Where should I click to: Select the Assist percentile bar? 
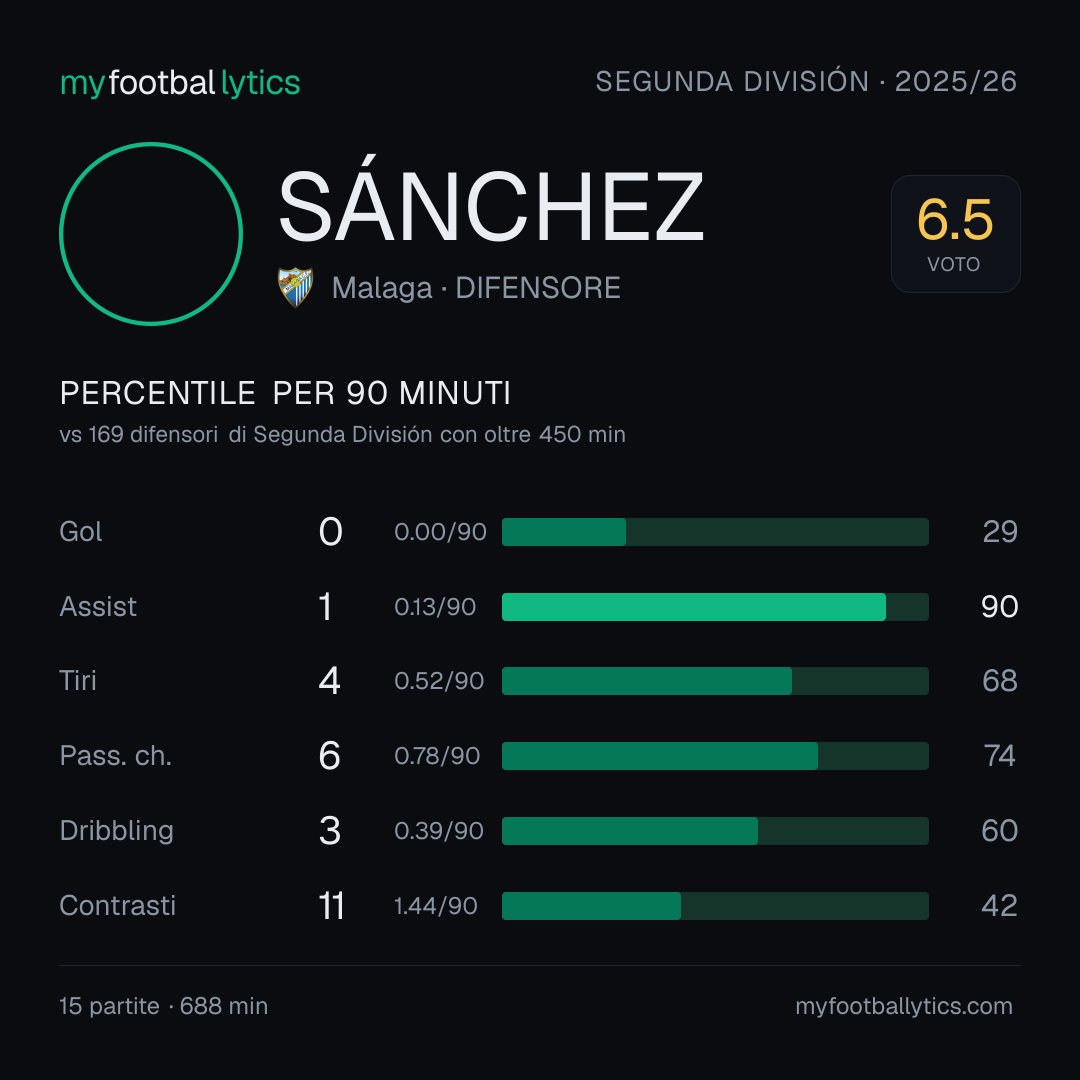coord(715,607)
